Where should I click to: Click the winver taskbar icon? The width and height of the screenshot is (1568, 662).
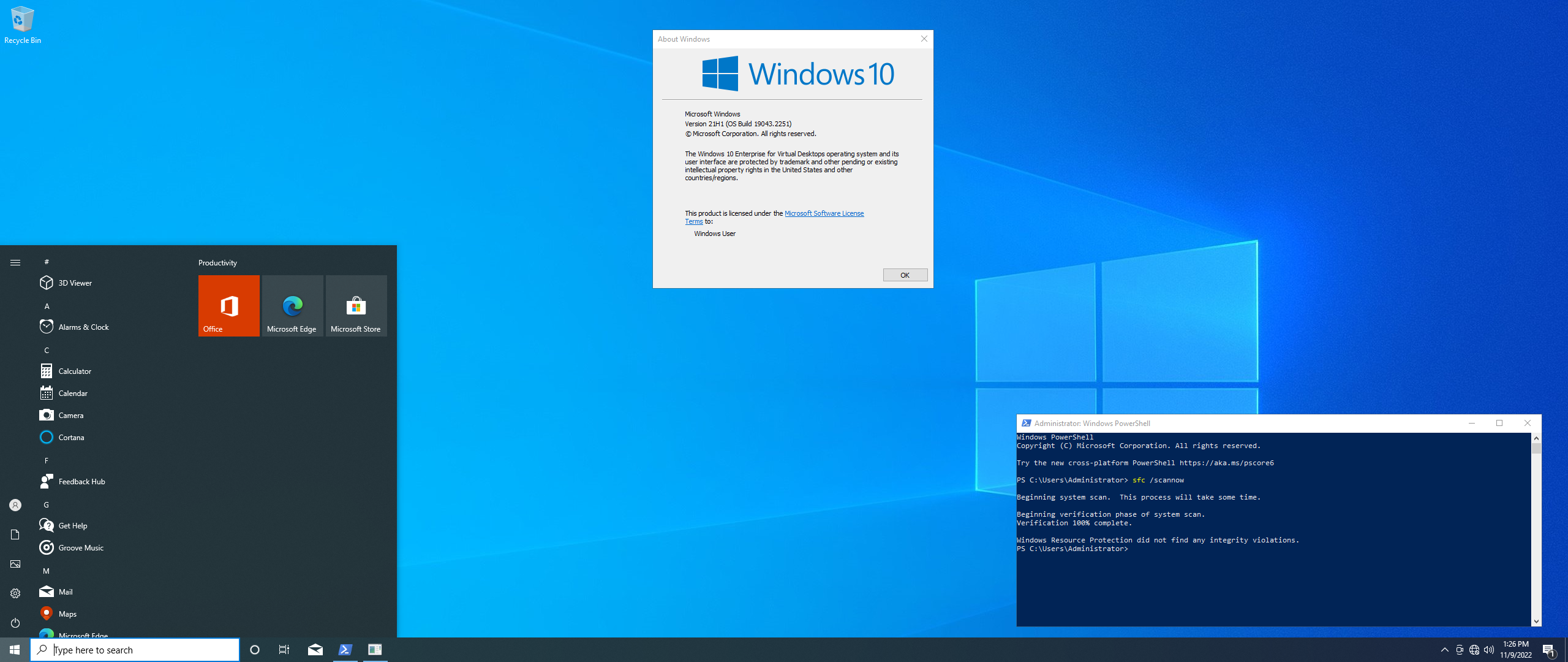[x=375, y=650]
